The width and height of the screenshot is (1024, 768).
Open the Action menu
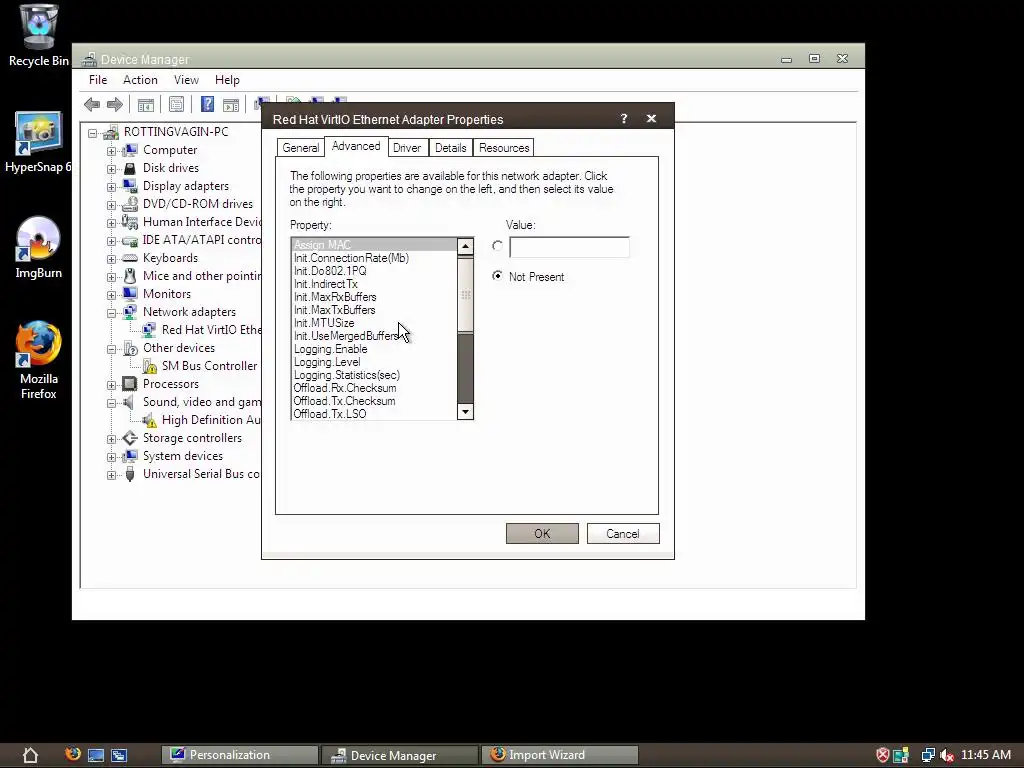[140, 80]
